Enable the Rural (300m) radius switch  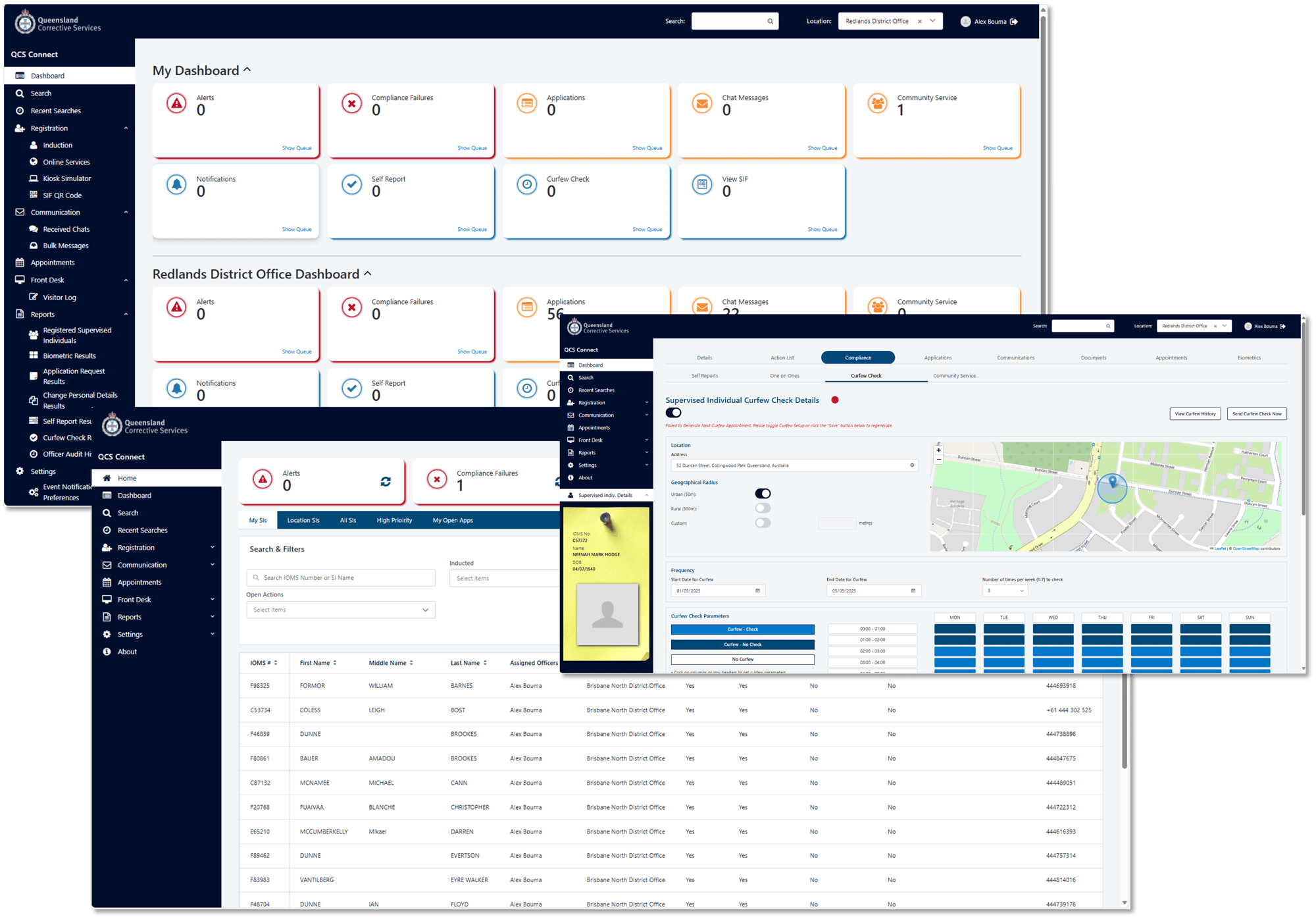[x=763, y=508]
